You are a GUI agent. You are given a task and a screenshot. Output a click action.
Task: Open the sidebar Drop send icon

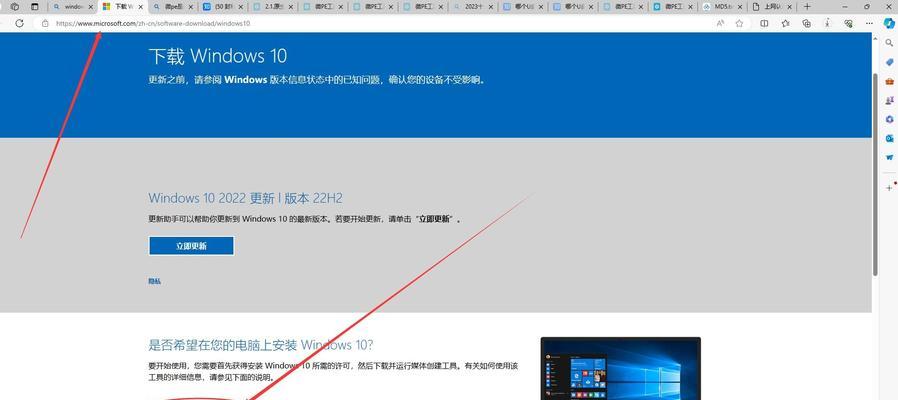889,157
